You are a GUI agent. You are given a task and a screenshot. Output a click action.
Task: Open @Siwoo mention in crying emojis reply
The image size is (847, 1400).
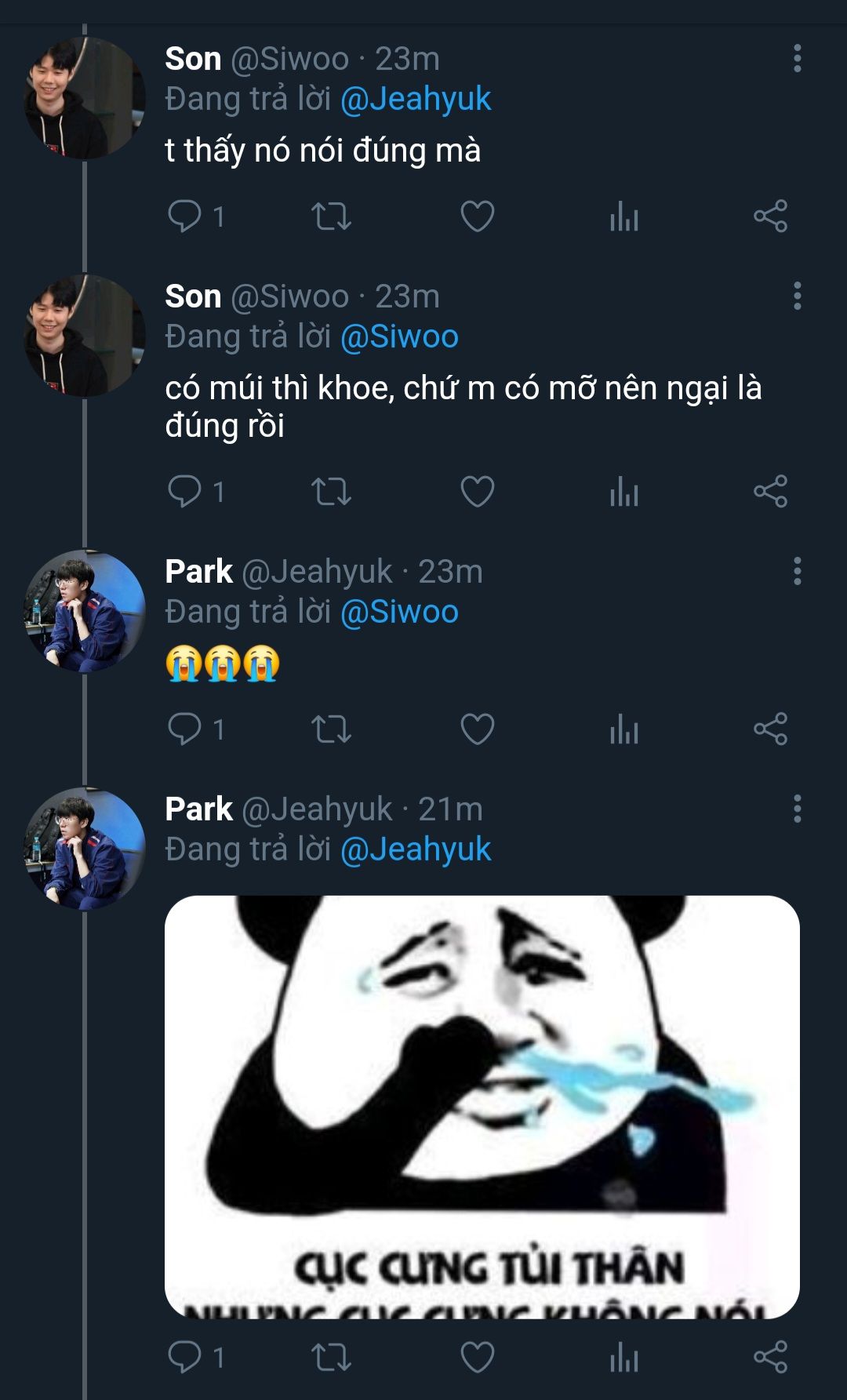tap(399, 612)
